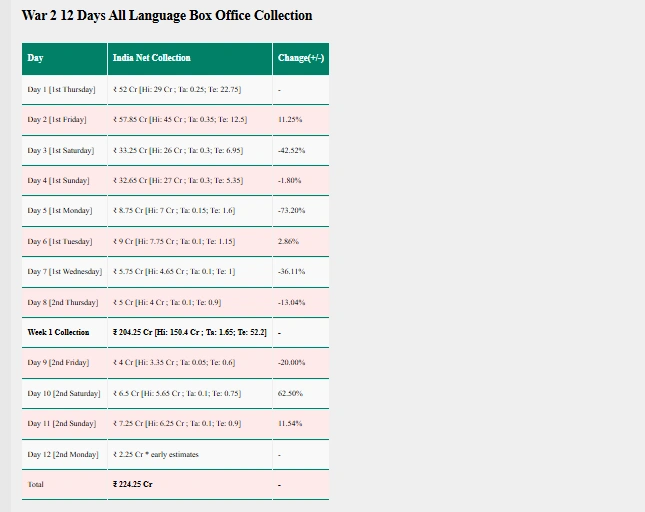Click the 'India Net Collection' column header

[x=152, y=58]
